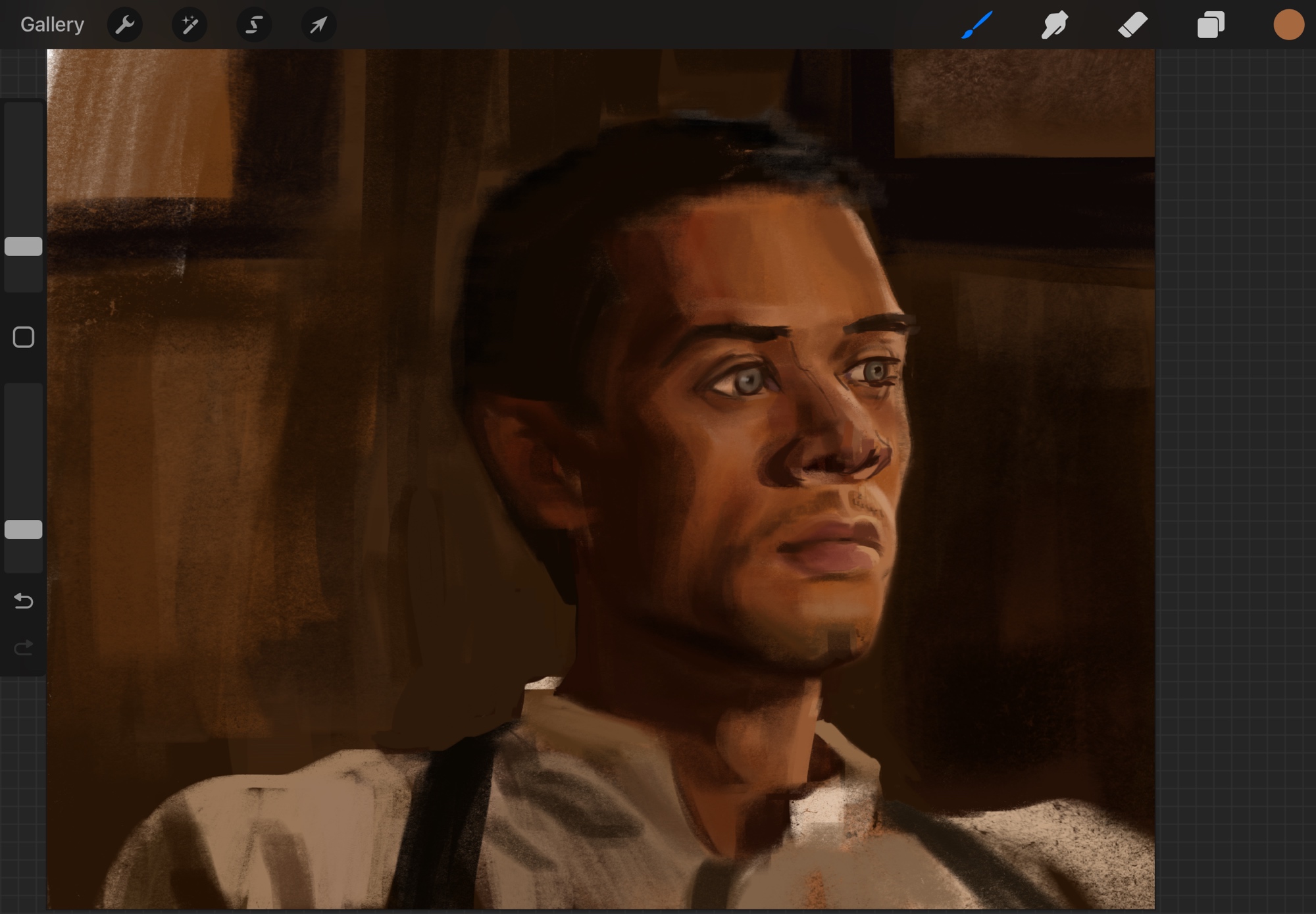Screen dimensions: 1316x914
Task: Open the Adjustments magic wand menu
Action: pyautogui.click(x=190, y=25)
